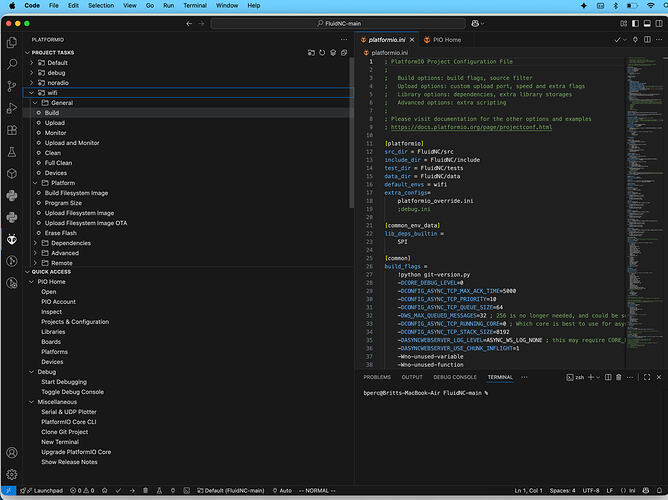Click PlatformIO Build checkmark in editor toolbar
Image resolution: width=668 pixels, height=500 pixels.
[x=617, y=40]
